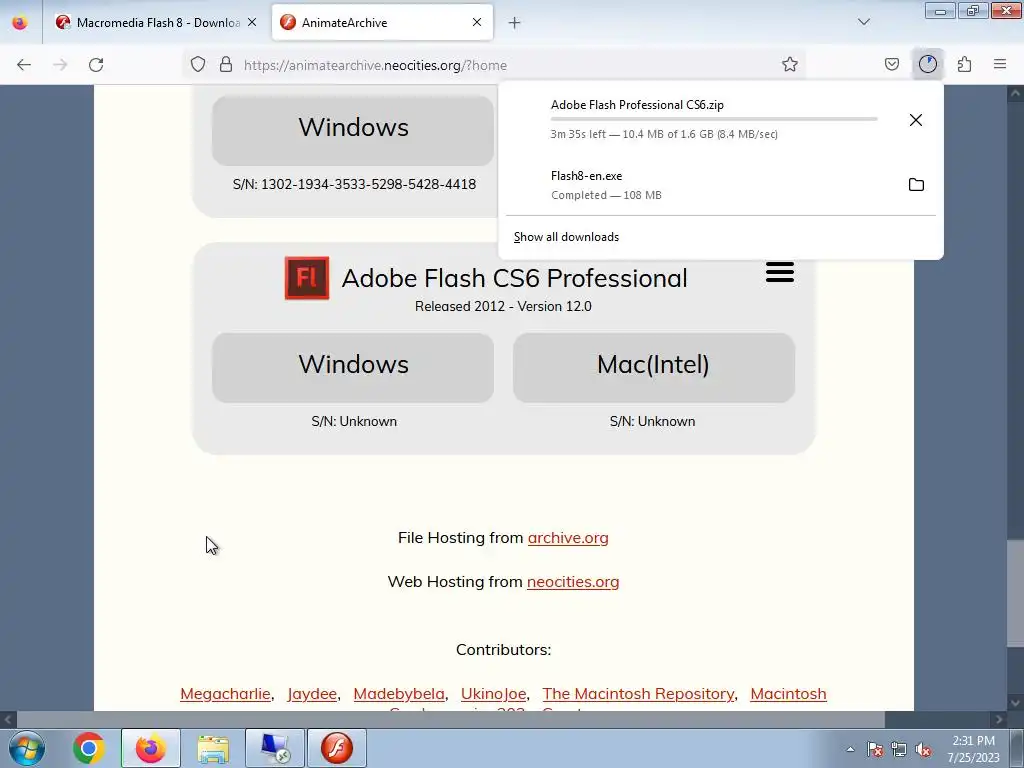Click the Flash CS6 Fl logo
The image size is (1024, 768).
(x=307, y=278)
